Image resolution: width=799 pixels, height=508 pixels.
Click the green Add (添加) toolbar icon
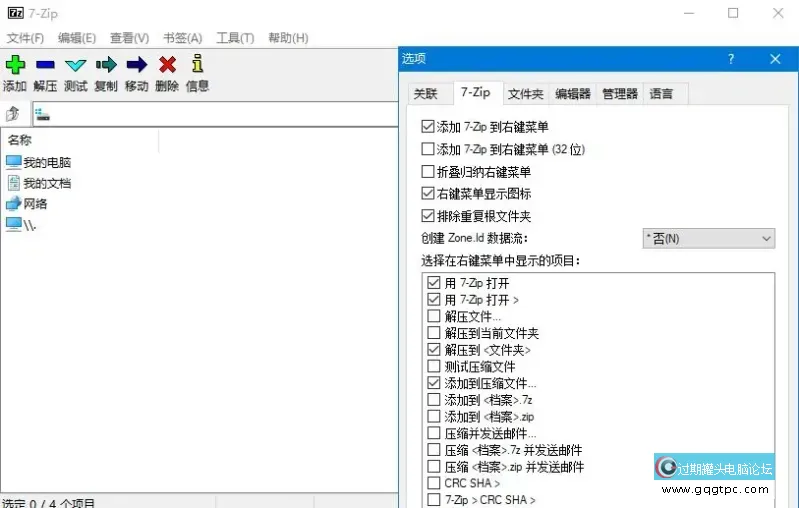pyautogui.click(x=15, y=65)
